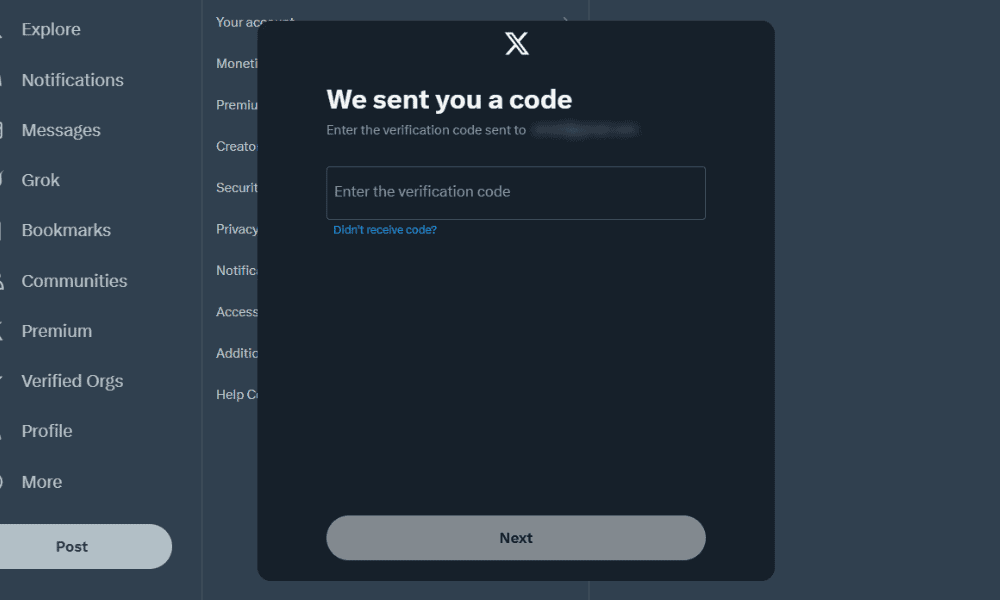Select the Privacy settings entry
The width and height of the screenshot is (1000, 600).
237,229
